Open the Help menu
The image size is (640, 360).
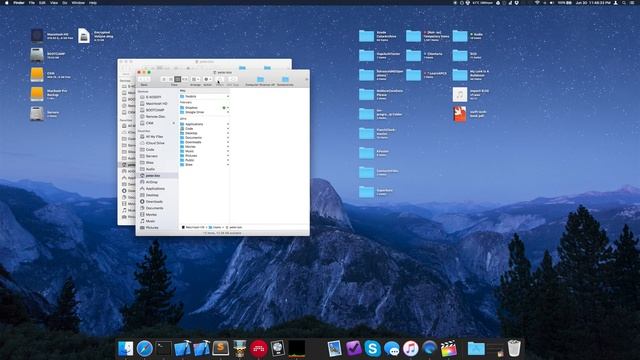coord(93,2)
